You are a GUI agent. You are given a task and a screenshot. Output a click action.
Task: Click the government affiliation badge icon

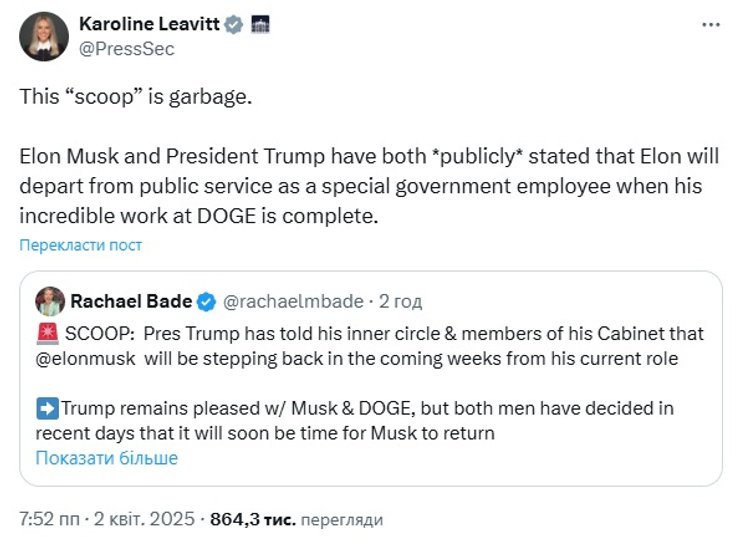point(258,26)
